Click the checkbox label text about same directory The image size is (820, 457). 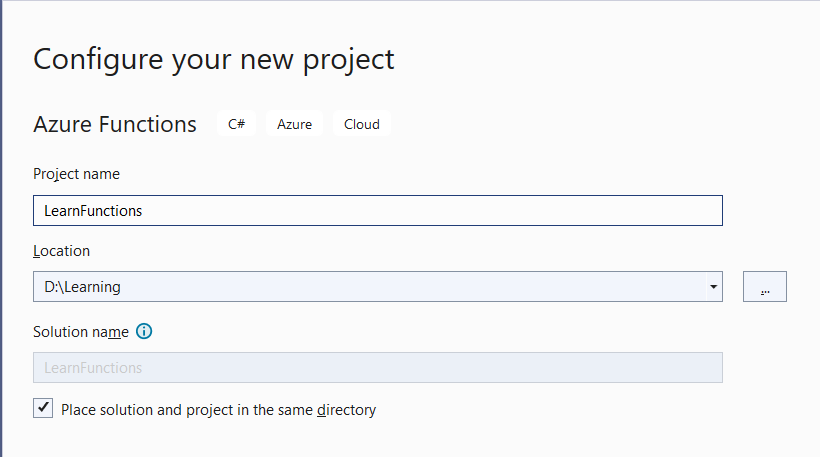coord(219,410)
